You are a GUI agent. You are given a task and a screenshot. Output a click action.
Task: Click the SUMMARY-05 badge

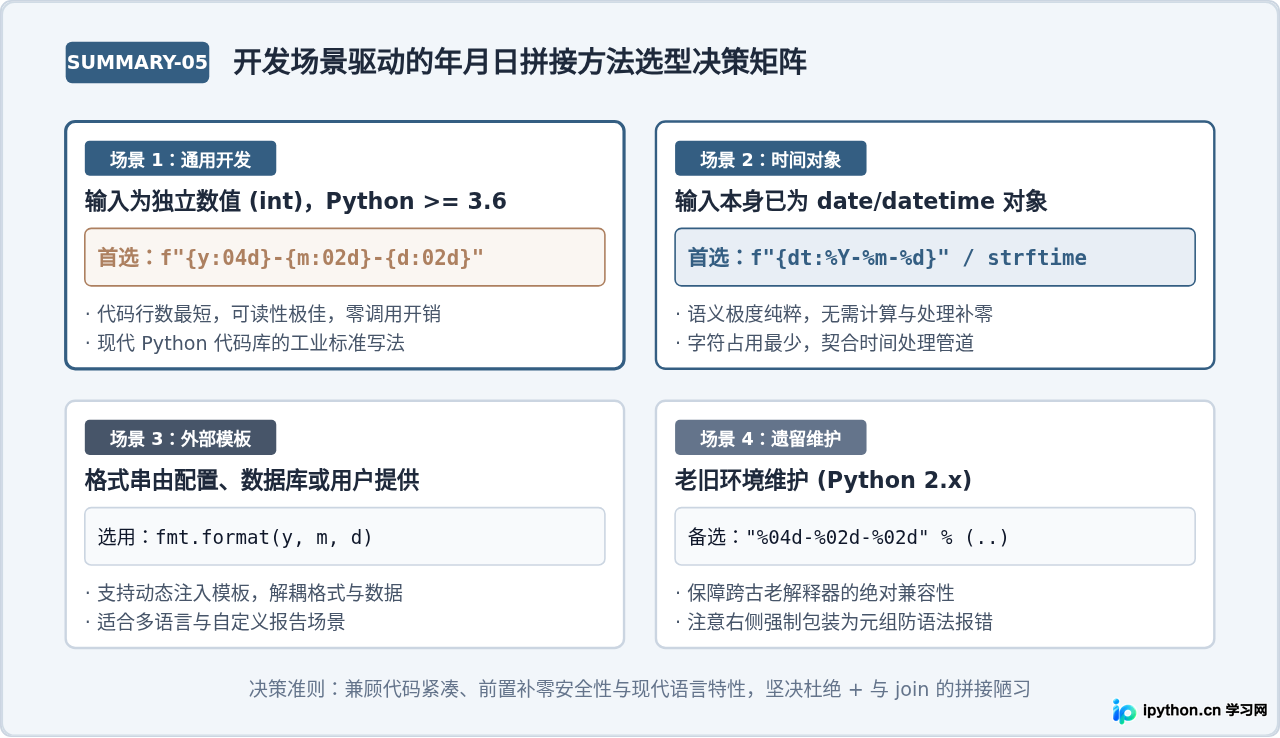click(x=137, y=62)
